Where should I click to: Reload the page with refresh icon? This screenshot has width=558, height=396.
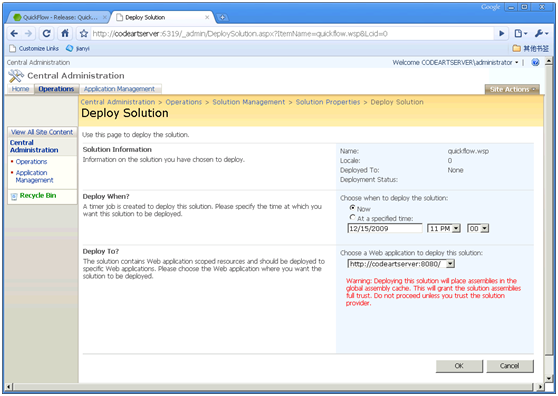[x=46, y=33]
